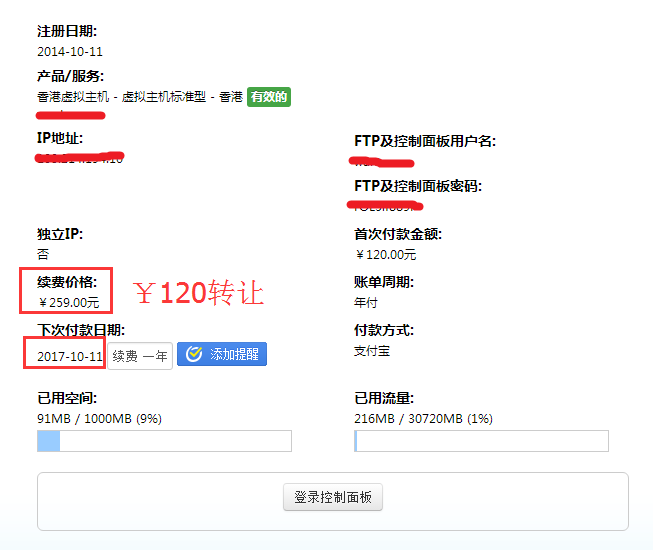Click the 添加提醒 reminder button
653x550 pixels.
click(221, 355)
